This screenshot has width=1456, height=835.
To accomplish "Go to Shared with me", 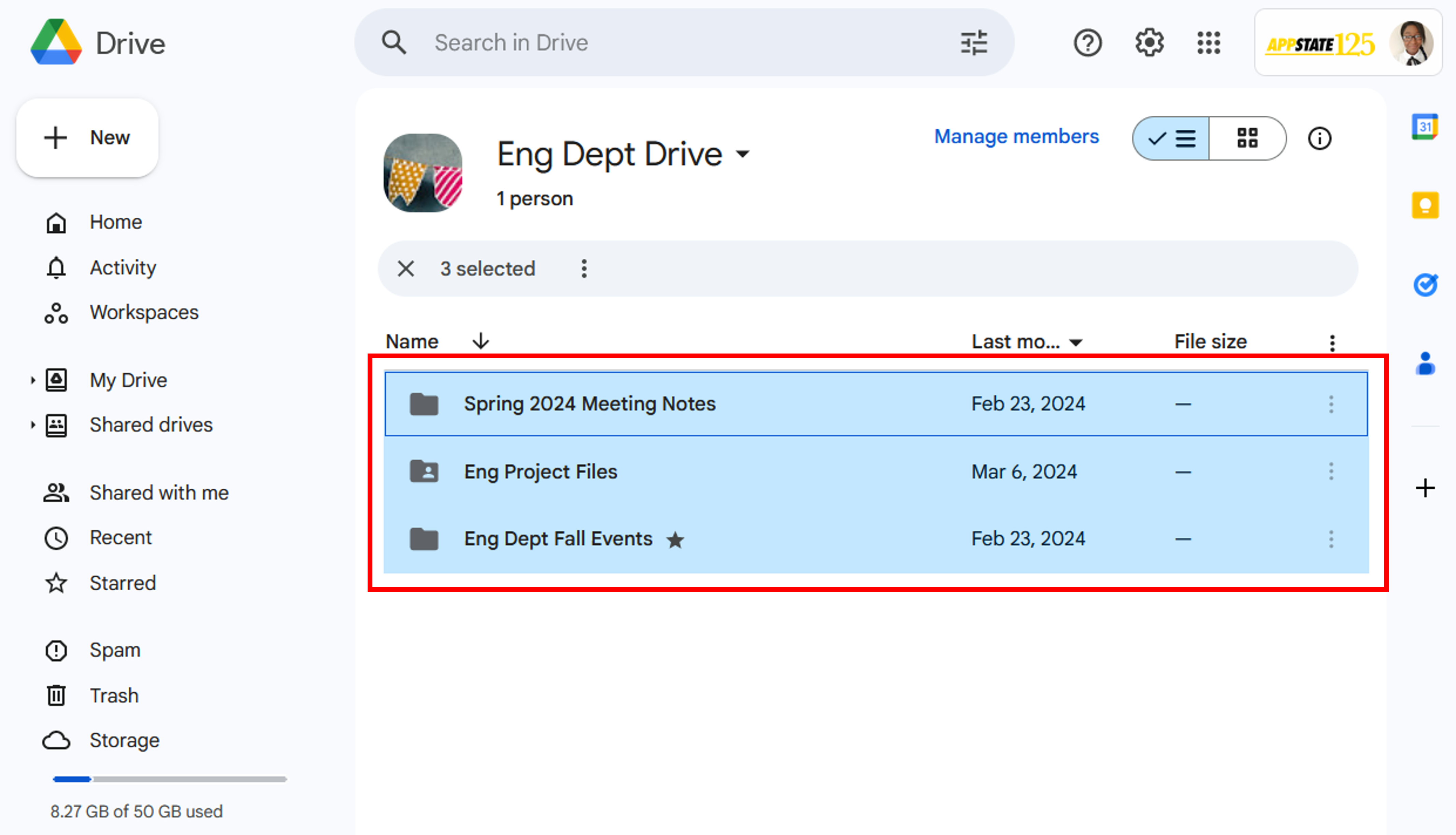I will click(159, 493).
